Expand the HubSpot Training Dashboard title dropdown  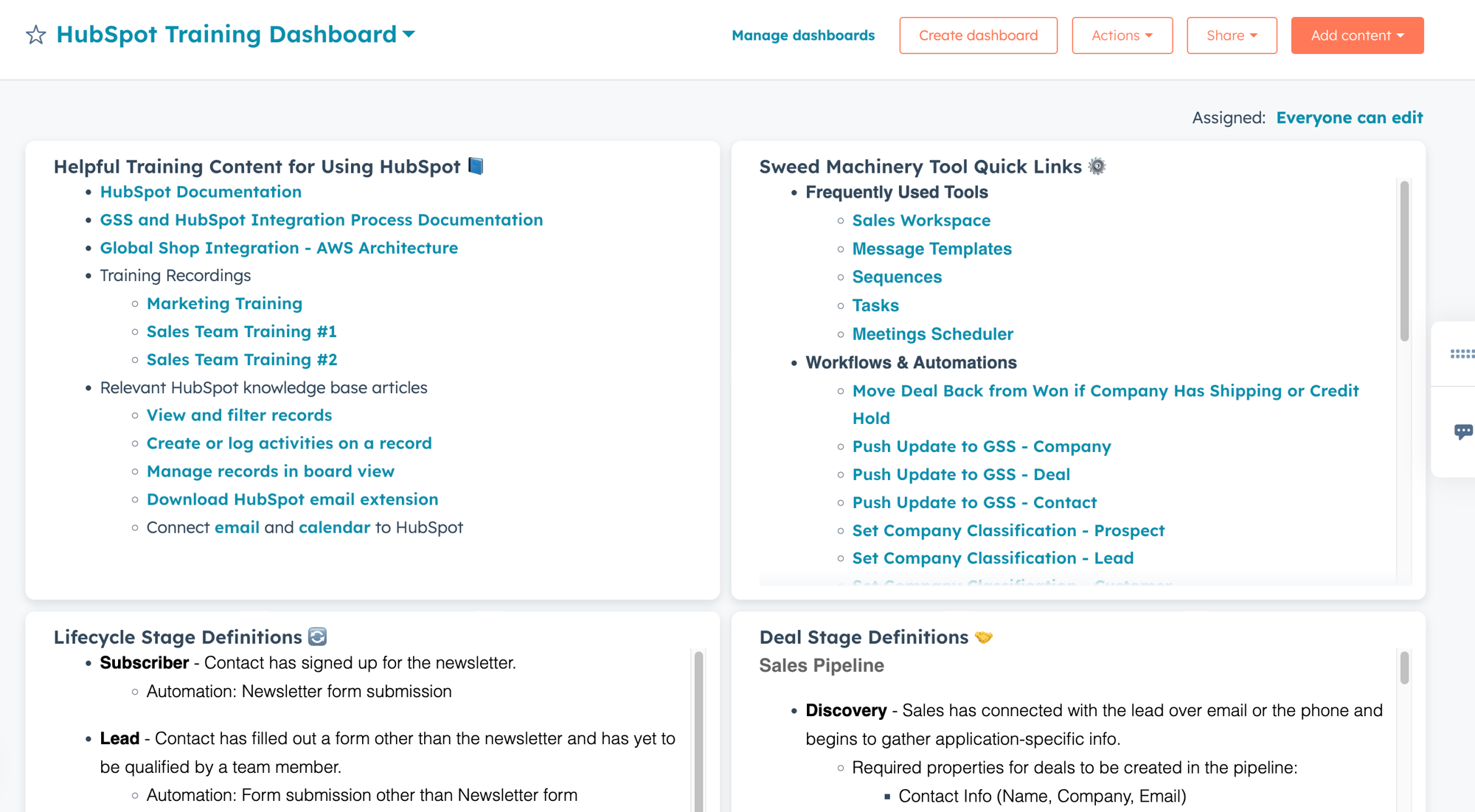click(x=409, y=34)
